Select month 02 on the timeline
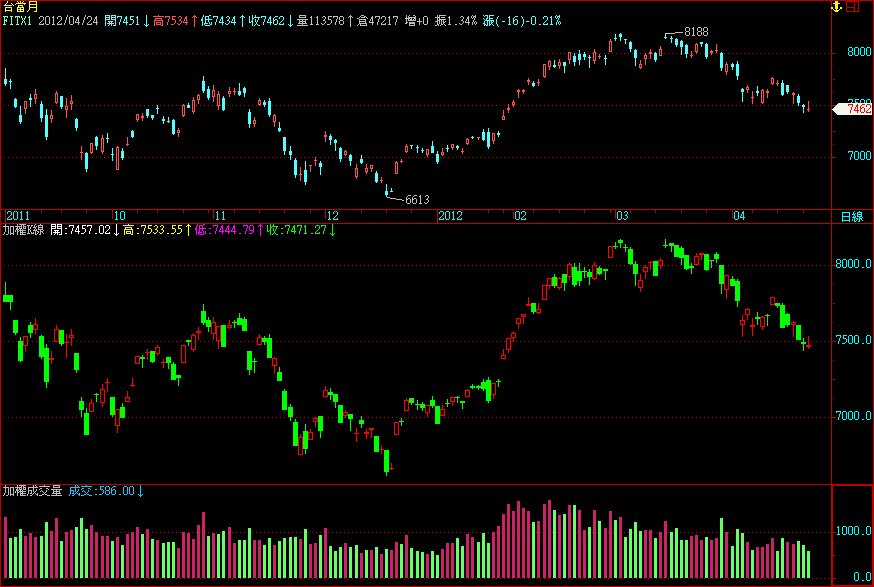The height and width of the screenshot is (587, 874). point(520,216)
